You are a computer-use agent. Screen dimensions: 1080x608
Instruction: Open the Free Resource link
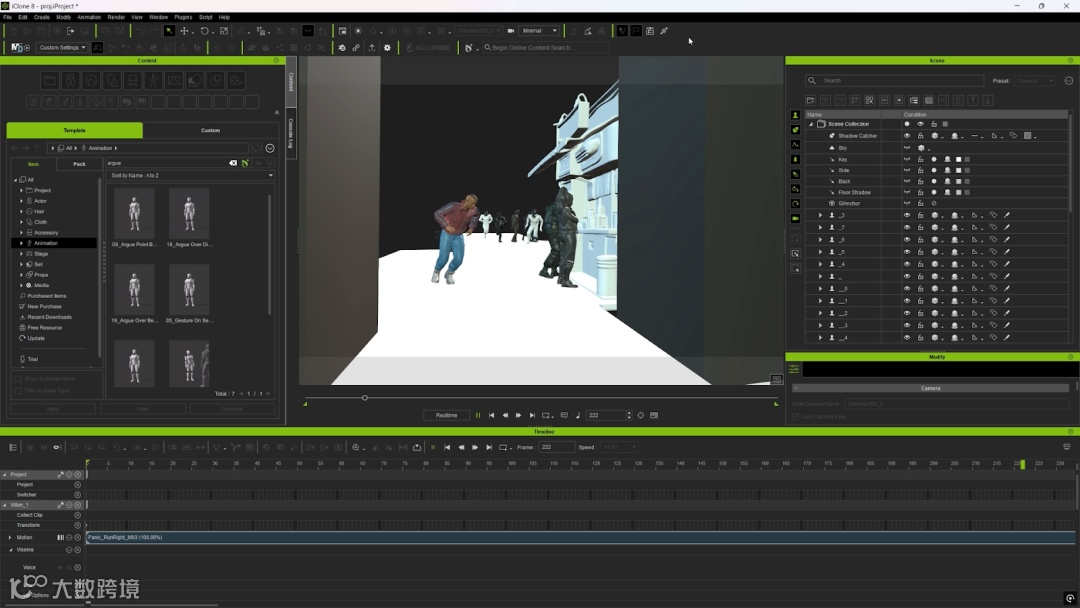44,328
